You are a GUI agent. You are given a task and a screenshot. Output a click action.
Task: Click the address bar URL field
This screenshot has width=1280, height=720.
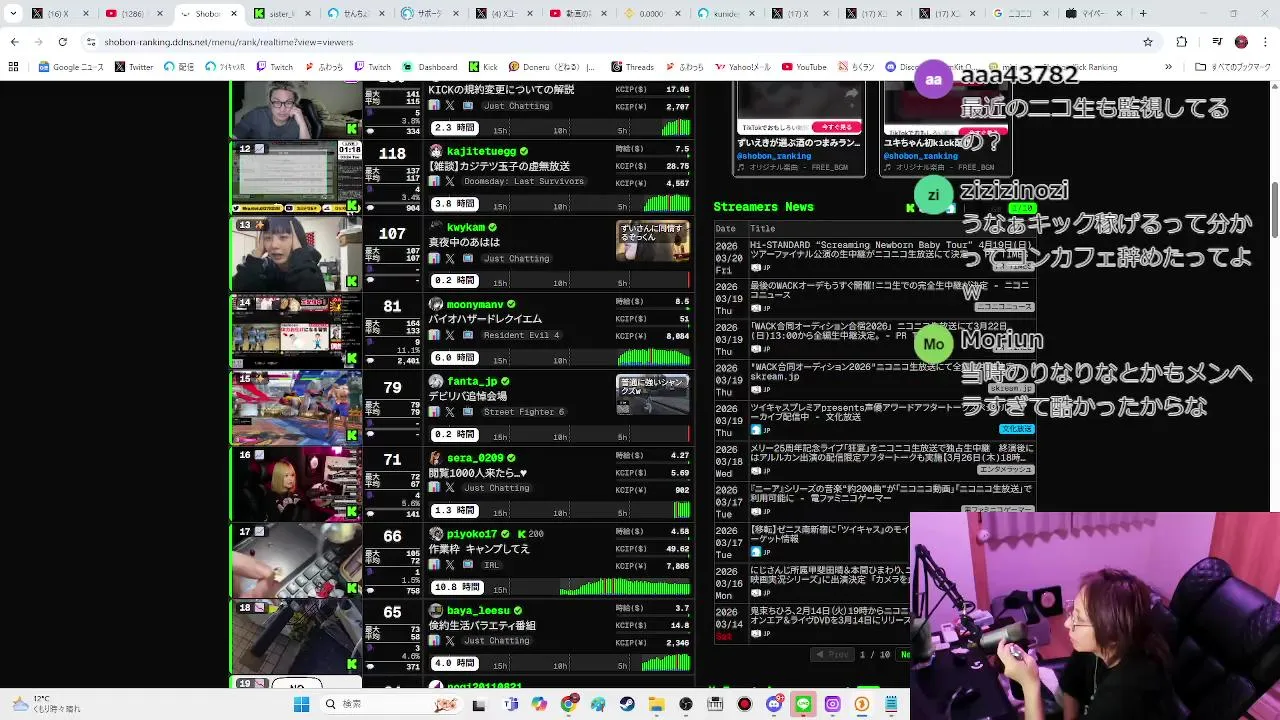tap(600, 42)
